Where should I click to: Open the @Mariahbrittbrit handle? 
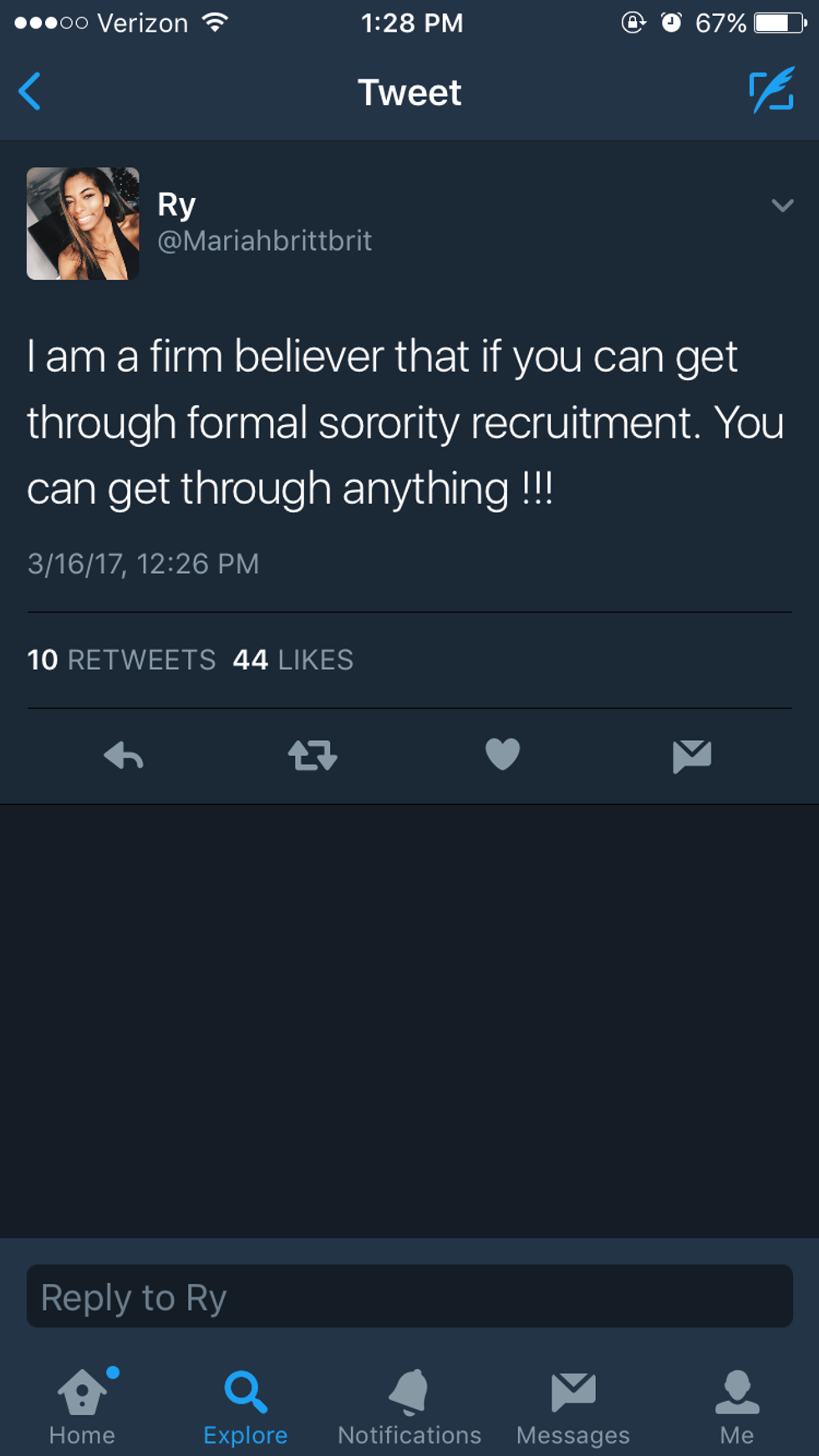click(x=264, y=241)
